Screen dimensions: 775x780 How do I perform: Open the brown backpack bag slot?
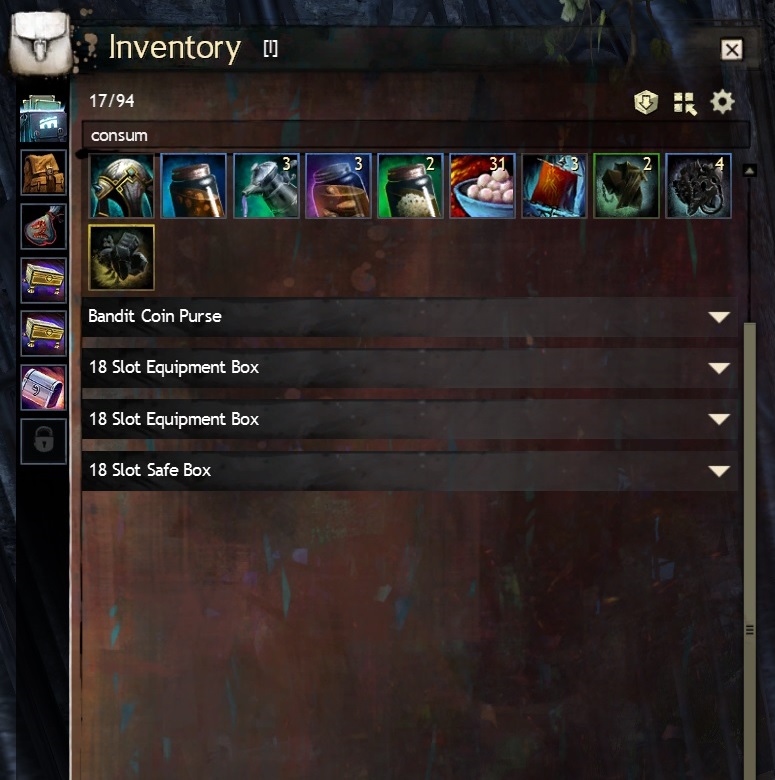[43, 173]
